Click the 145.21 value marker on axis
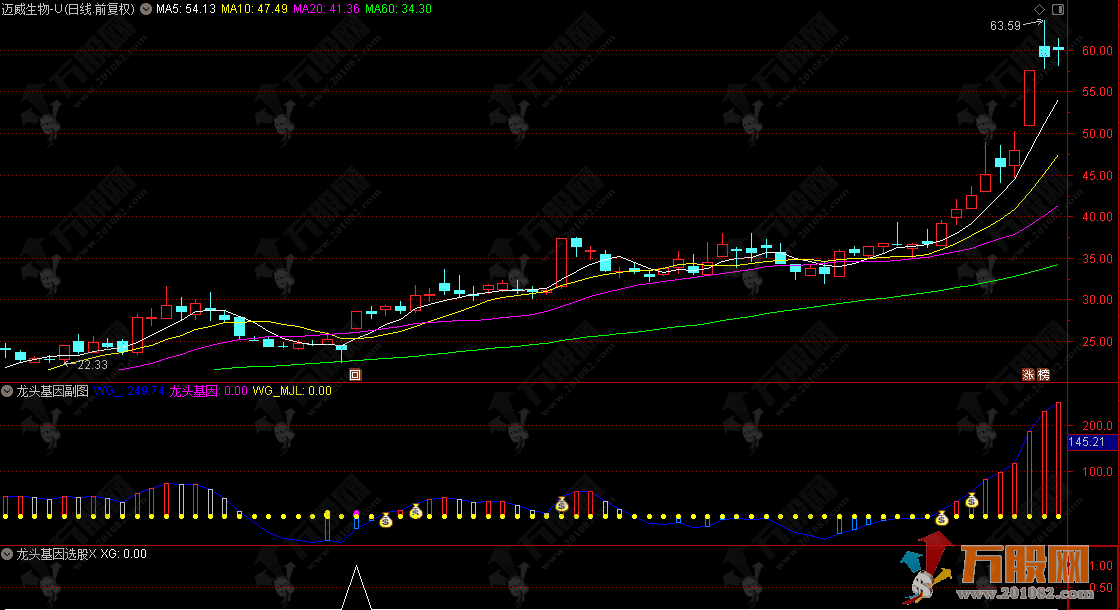The height and width of the screenshot is (610, 1120). coord(1086,442)
